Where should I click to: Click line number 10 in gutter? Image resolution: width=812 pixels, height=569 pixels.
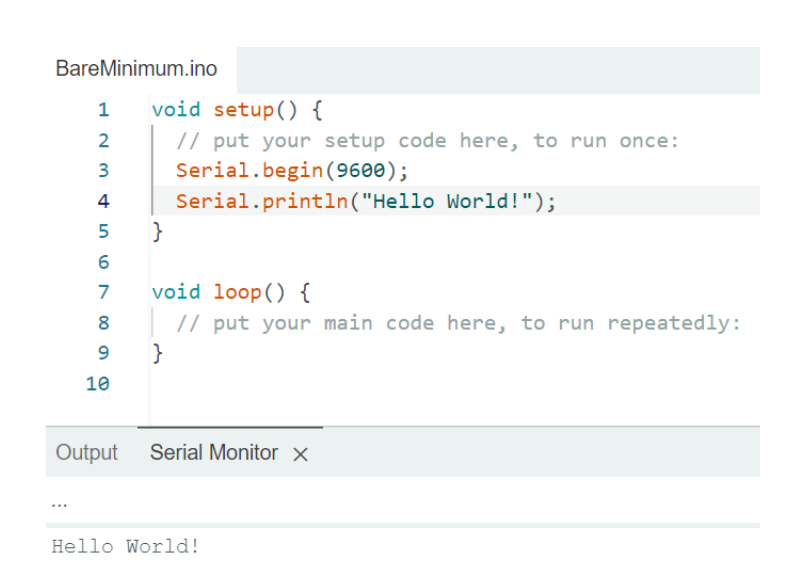(x=97, y=384)
